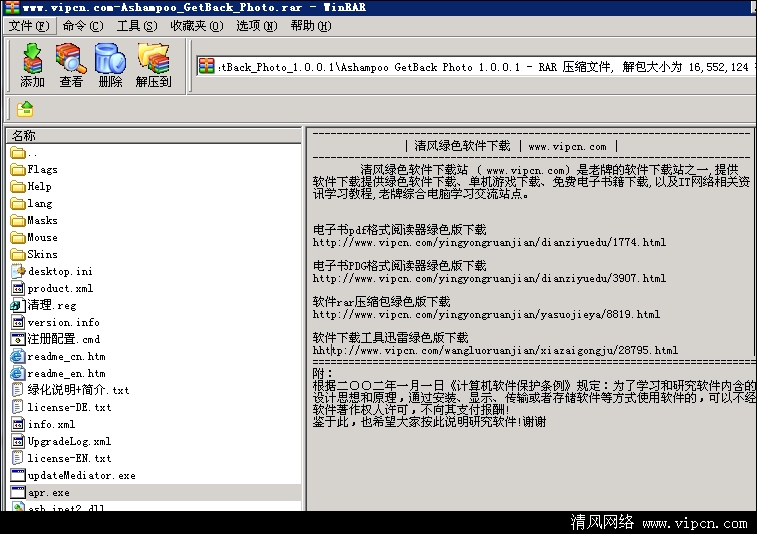Select the license-EN.txt file

tap(61, 458)
